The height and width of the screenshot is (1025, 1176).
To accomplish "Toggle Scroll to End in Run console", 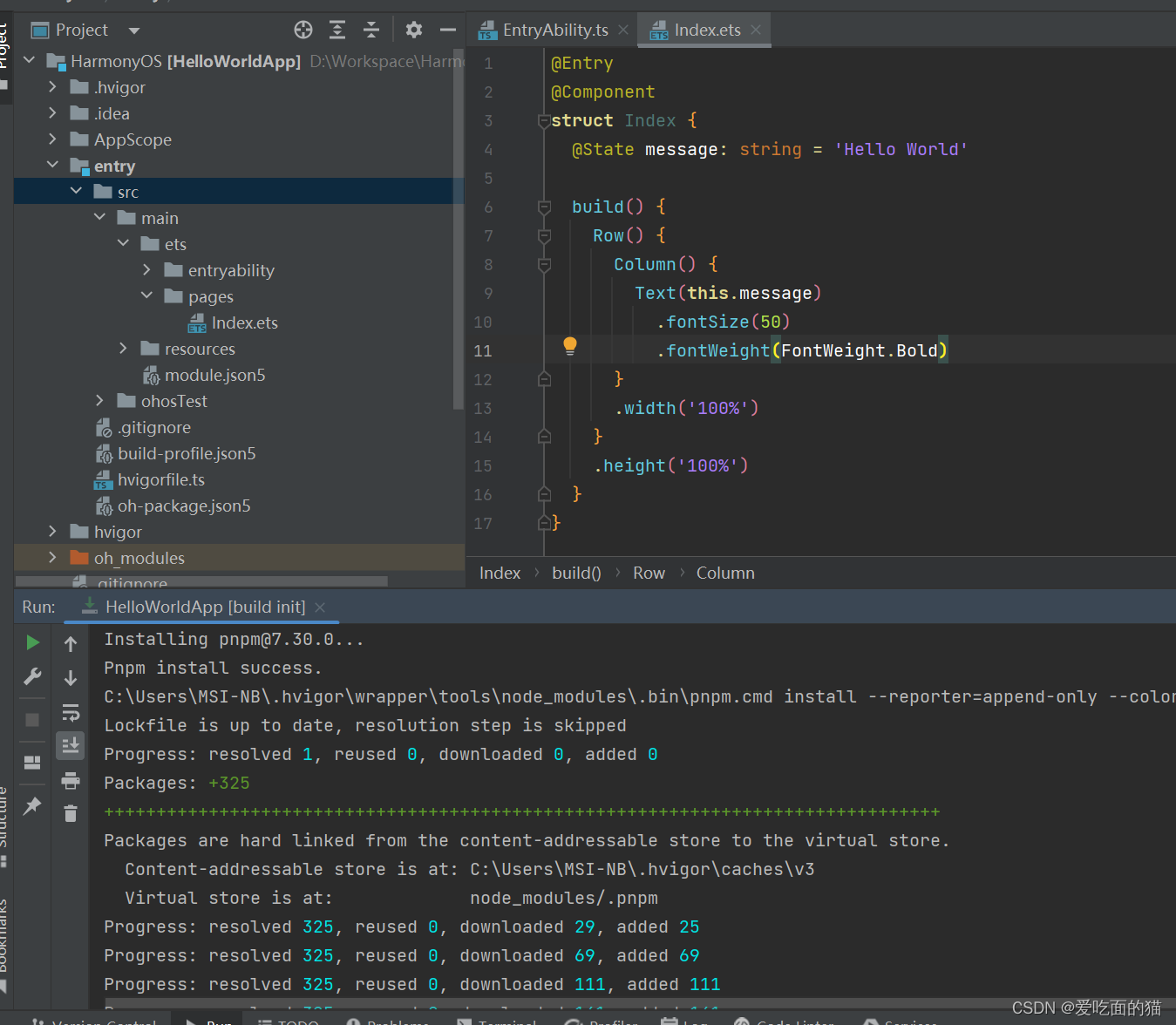I will point(71,745).
